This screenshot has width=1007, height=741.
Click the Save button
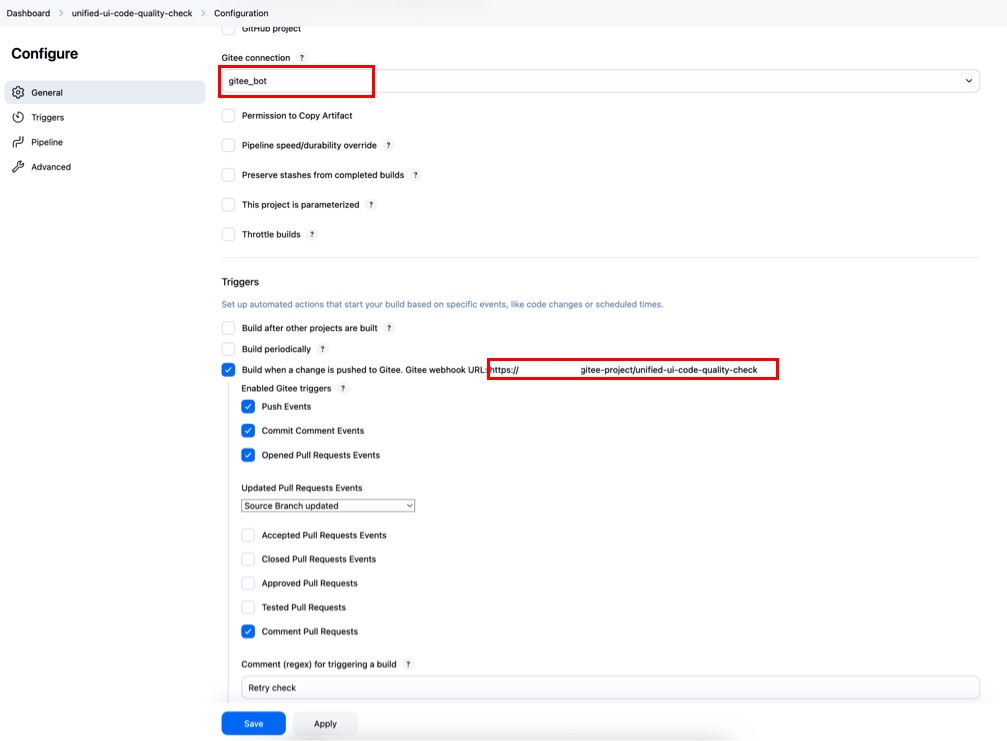(253, 724)
